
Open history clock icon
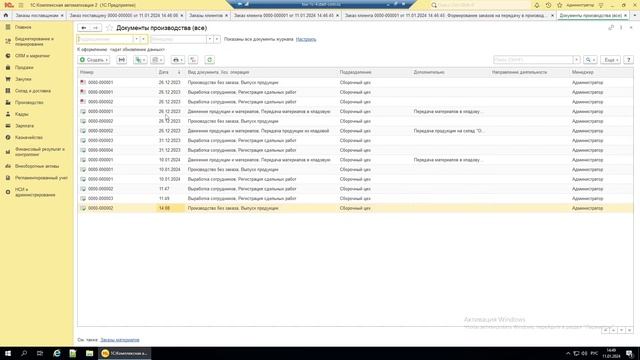coord(548,5)
